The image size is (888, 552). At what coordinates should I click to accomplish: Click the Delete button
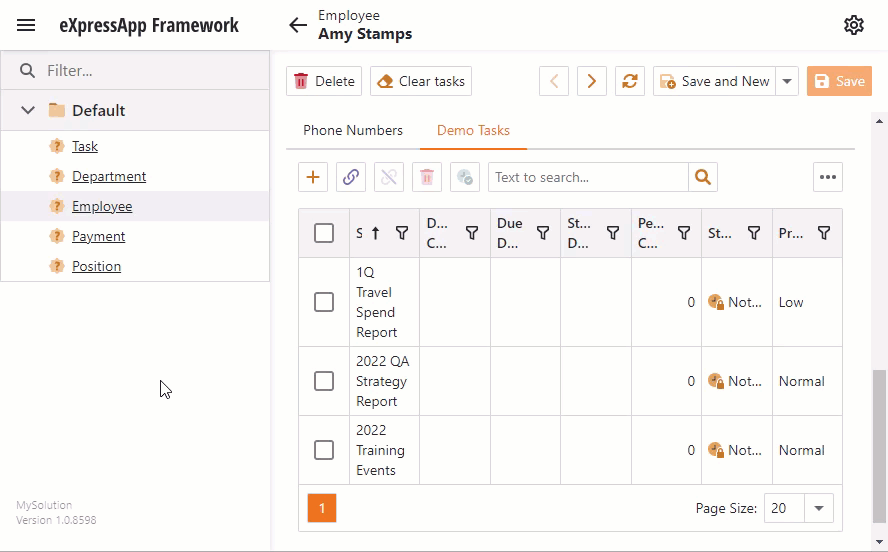(324, 81)
